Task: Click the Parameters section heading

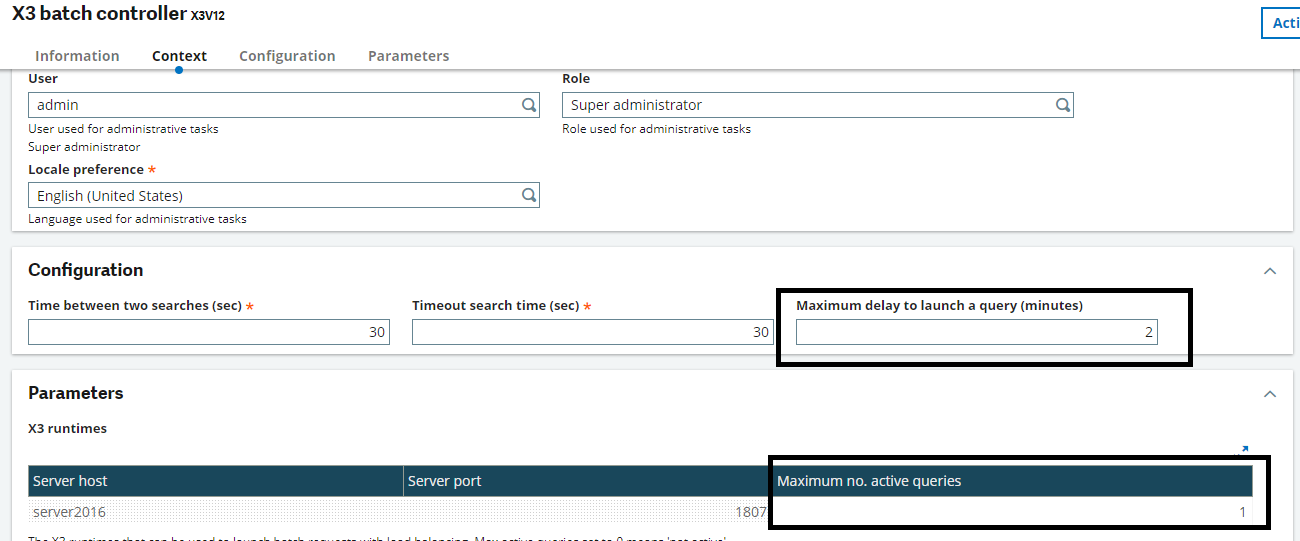Action: coord(76,393)
